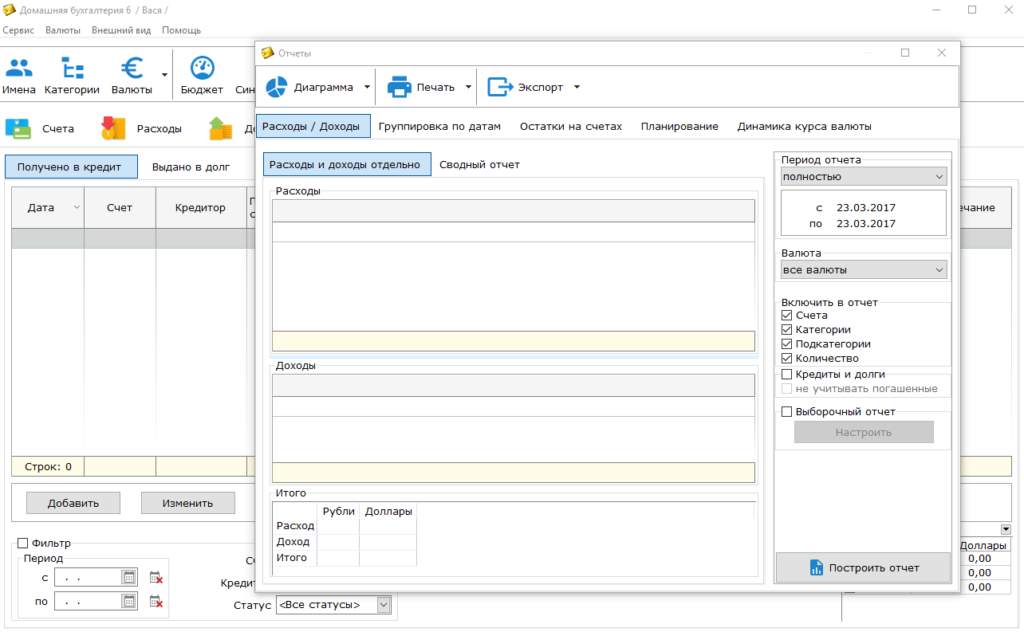Switch to Группировка по датам tab
Viewport: 1024px width, 632px height.
coord(439,126)
